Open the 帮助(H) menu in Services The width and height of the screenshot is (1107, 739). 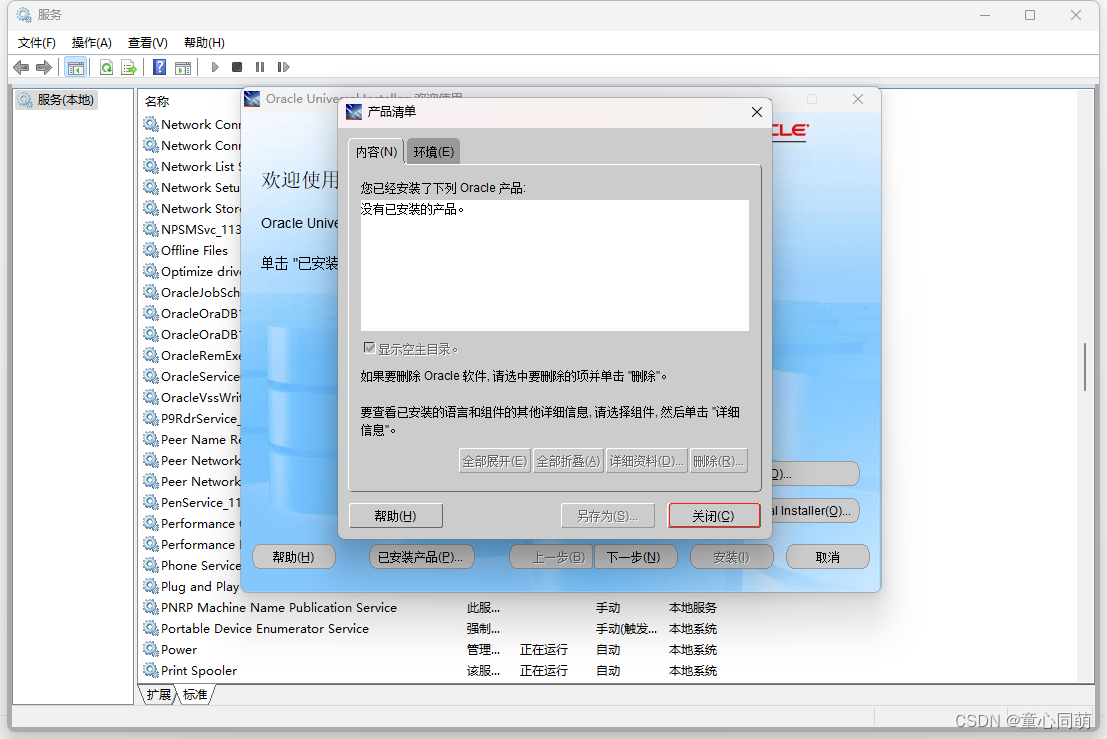[204, 42]
